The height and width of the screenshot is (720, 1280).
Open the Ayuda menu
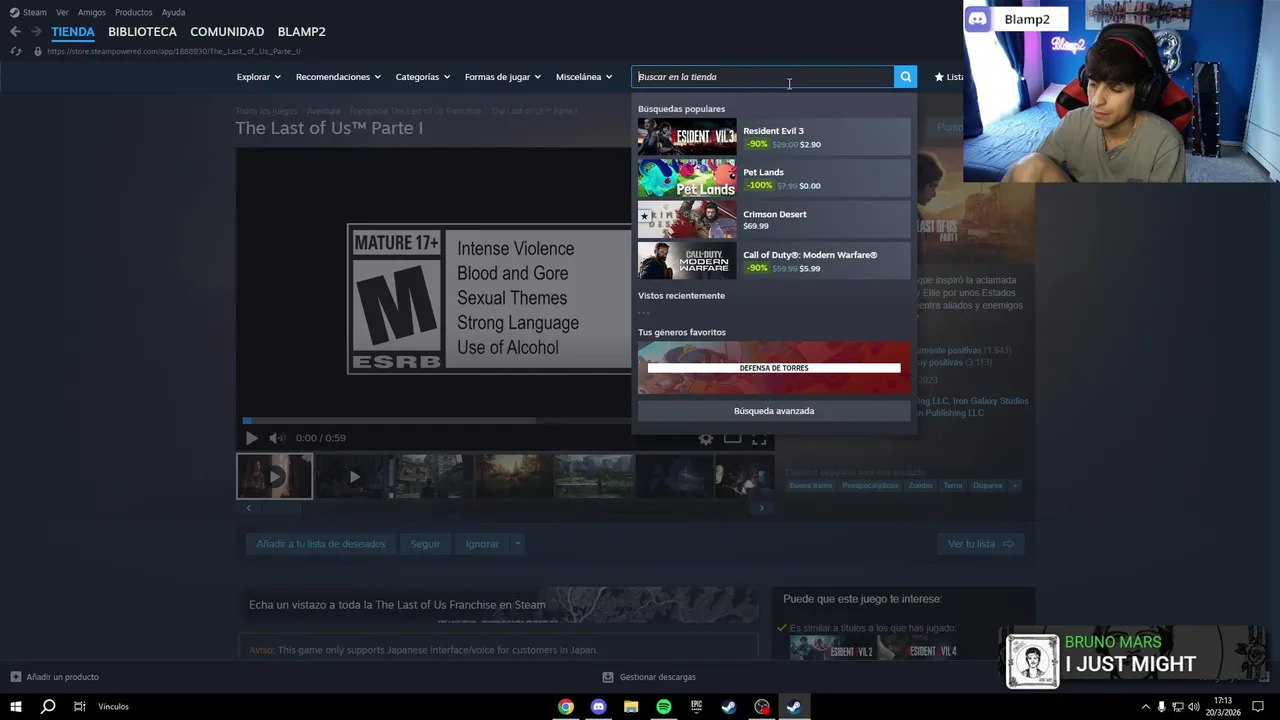pyautogui.click(x=173, y=12)
